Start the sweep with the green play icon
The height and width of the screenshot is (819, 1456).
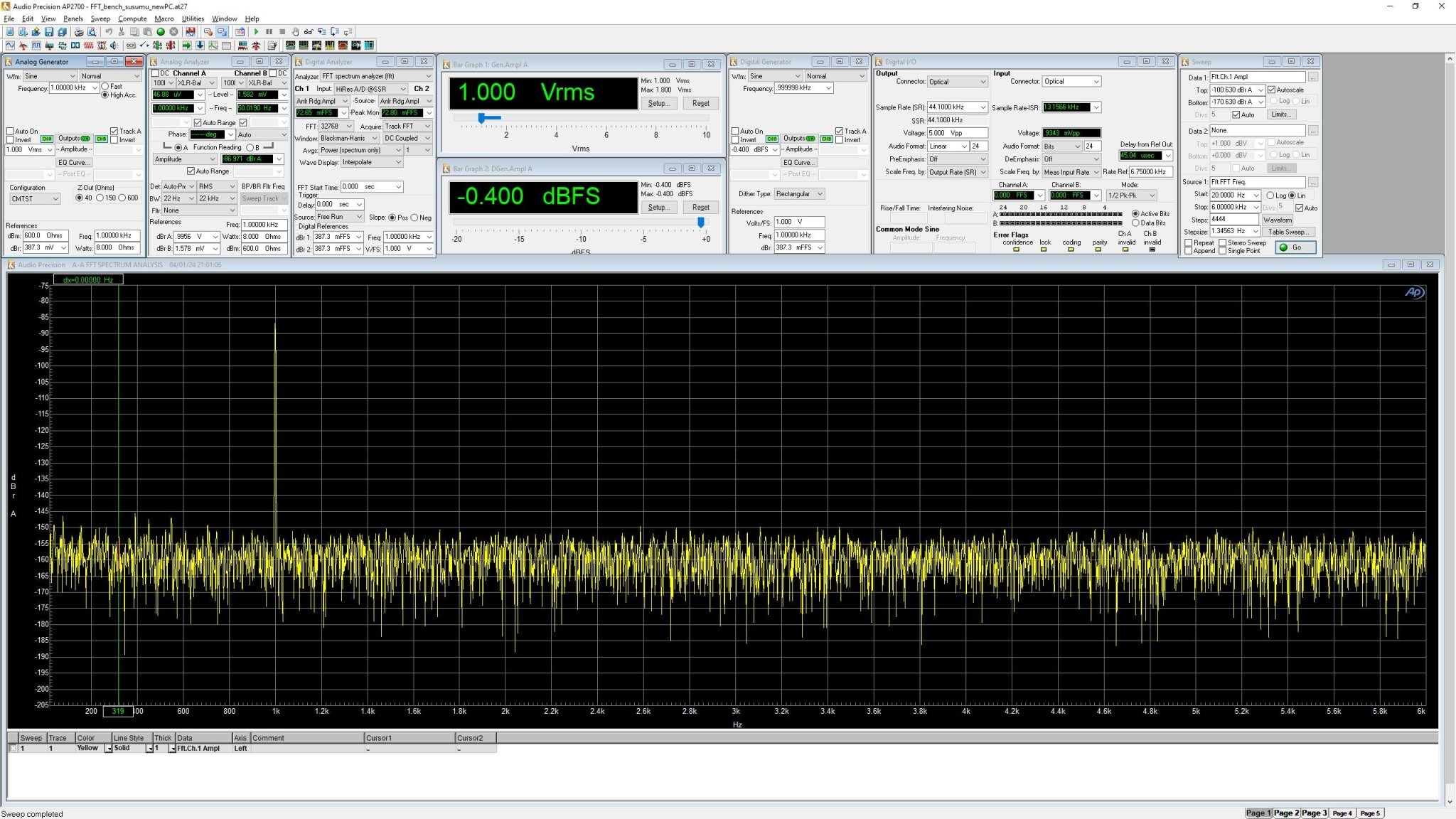coord(256,31)
